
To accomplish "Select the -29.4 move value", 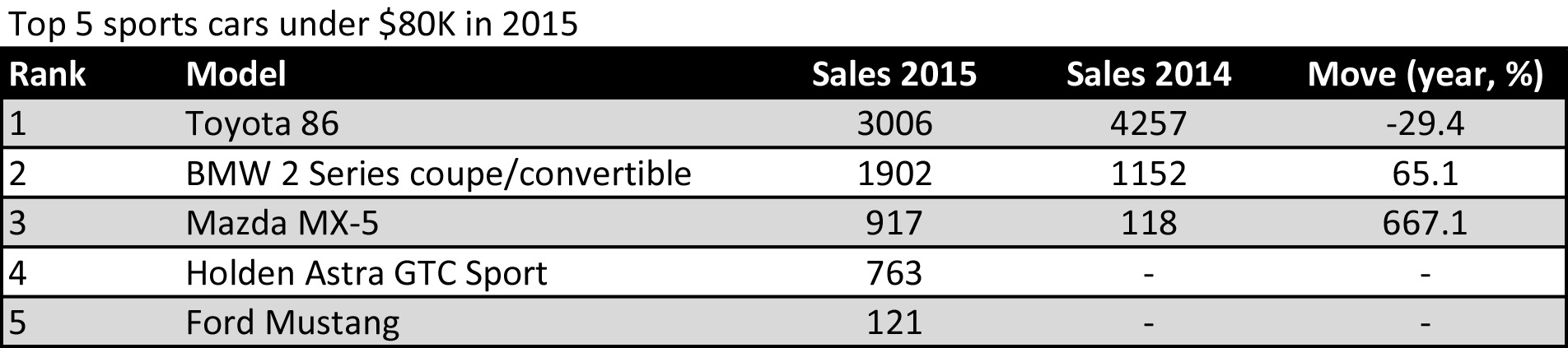I will 1426,124.
